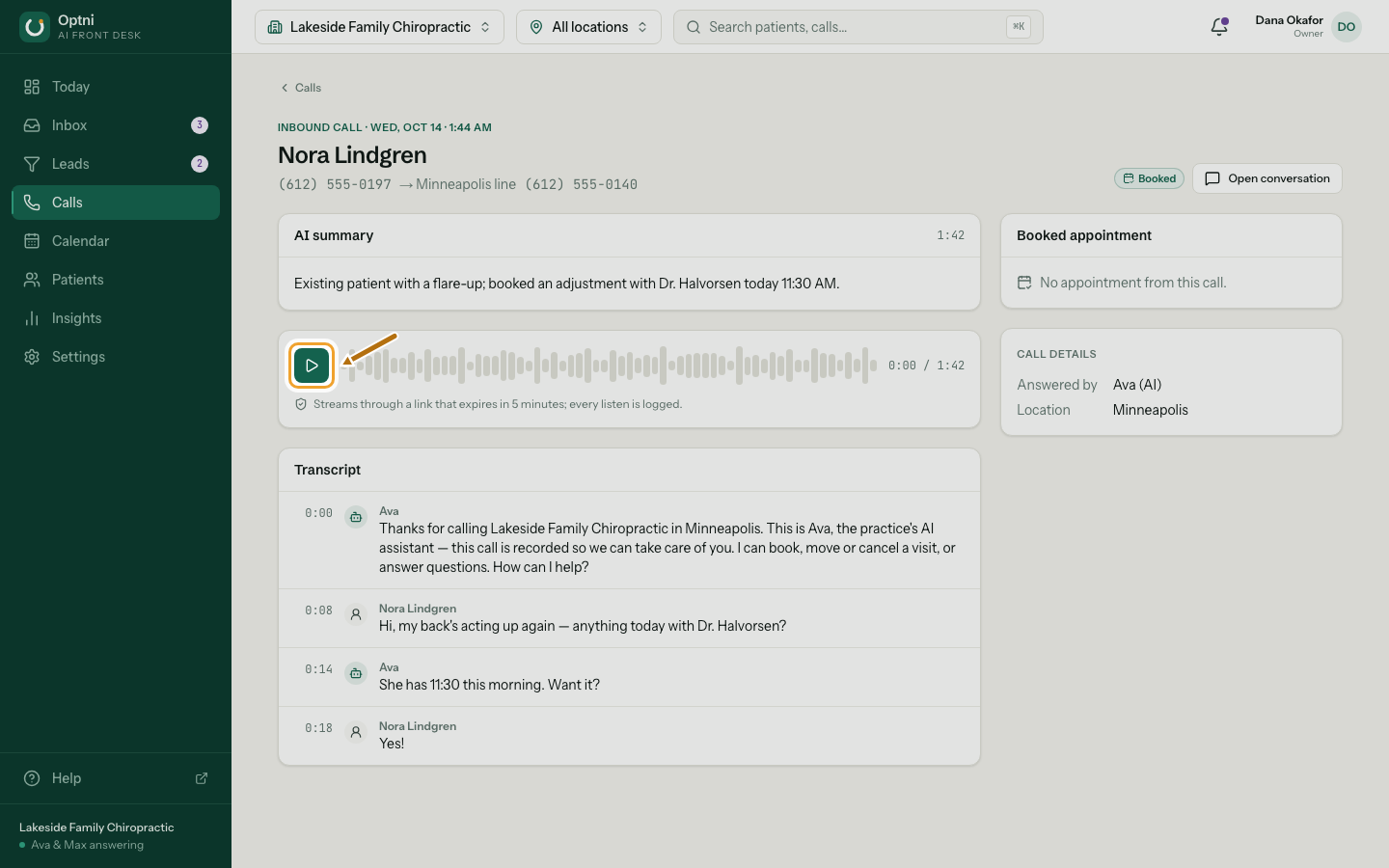Viewport: 1389px width, 868px height.
Task: Click the Ava bot avatar at 0:14
Action: [x=356, y=673]
